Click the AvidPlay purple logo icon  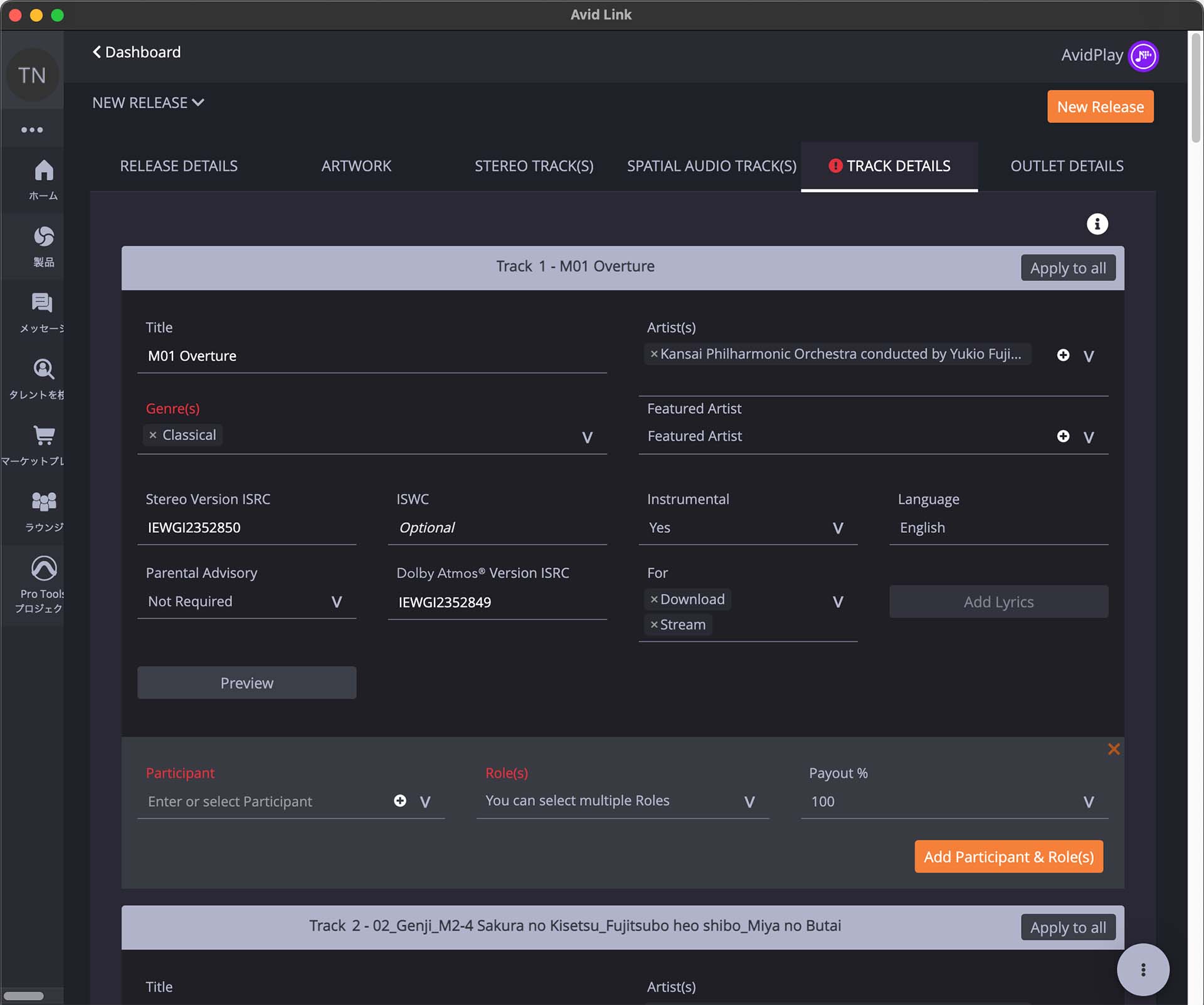[1143, 56]
